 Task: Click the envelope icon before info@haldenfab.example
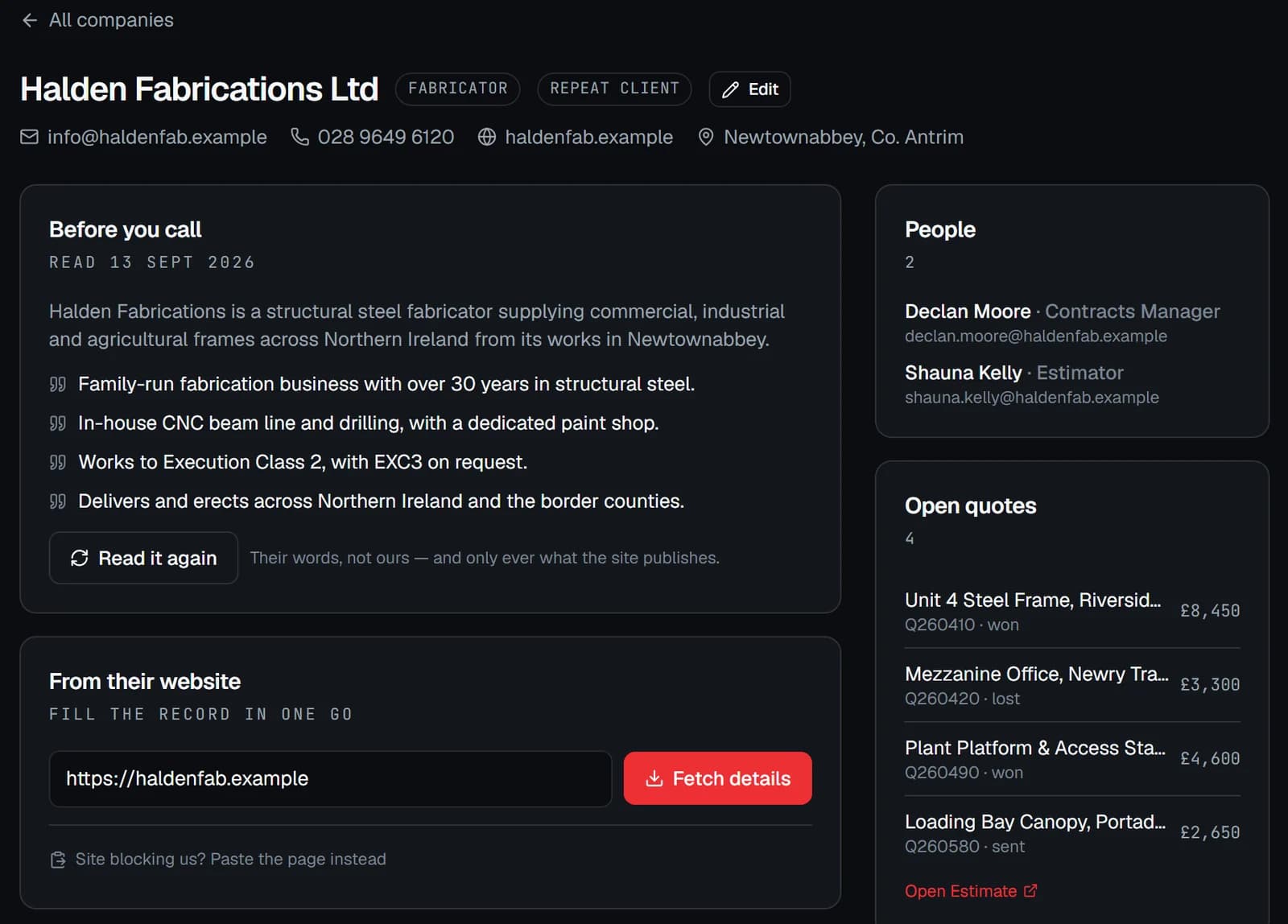click(x=29, y=137)
